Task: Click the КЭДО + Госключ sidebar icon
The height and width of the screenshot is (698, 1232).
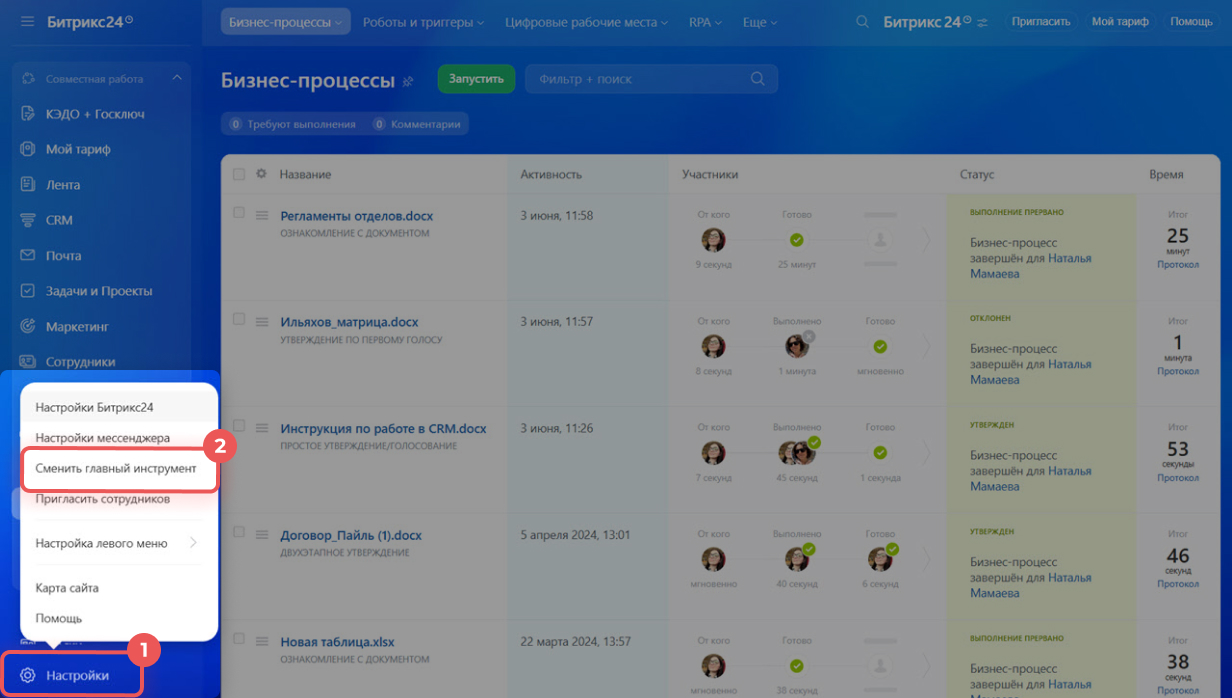Action: coord(28,114)
